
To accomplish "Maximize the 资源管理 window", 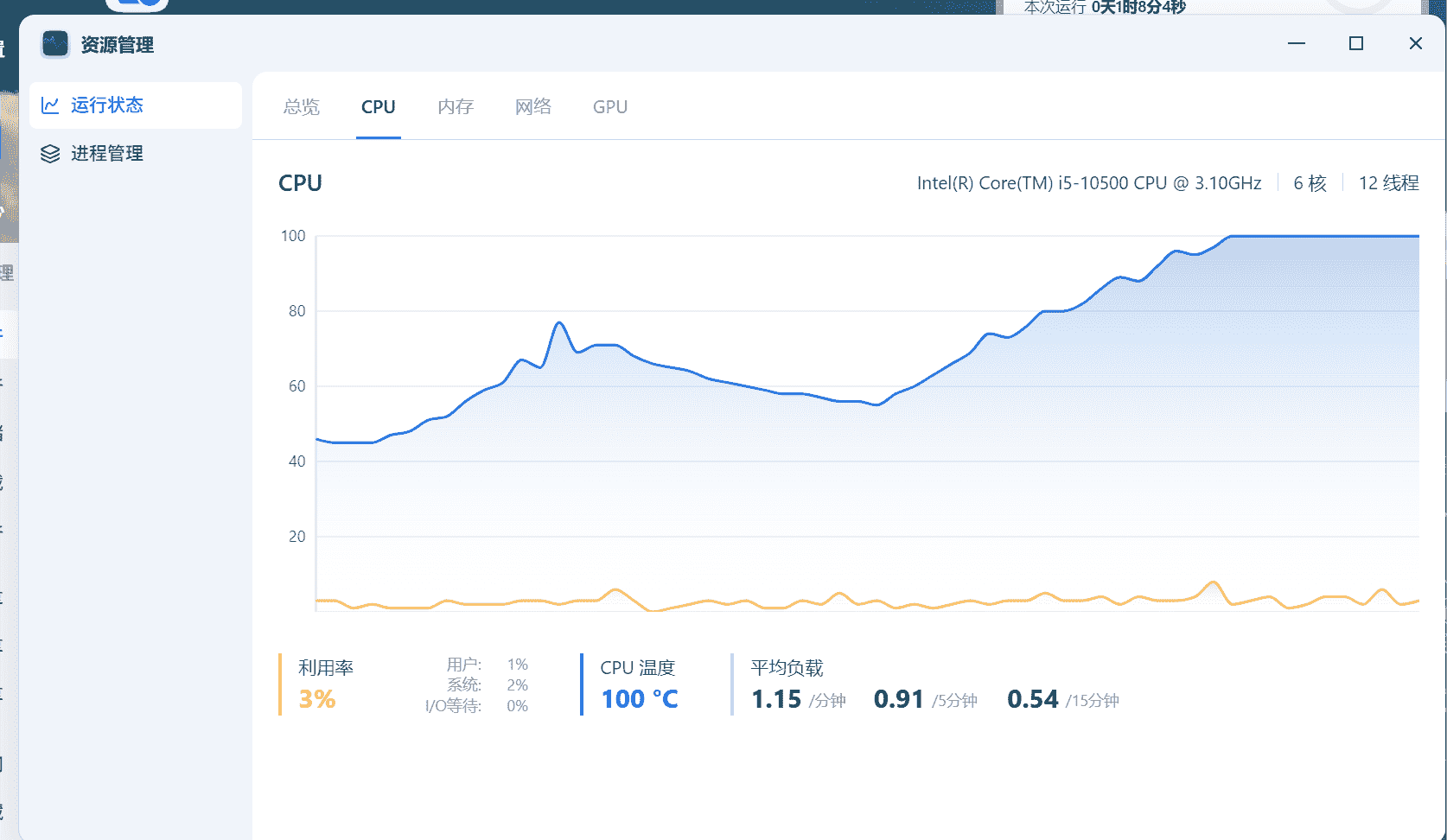I will [x=1356, y=43].
